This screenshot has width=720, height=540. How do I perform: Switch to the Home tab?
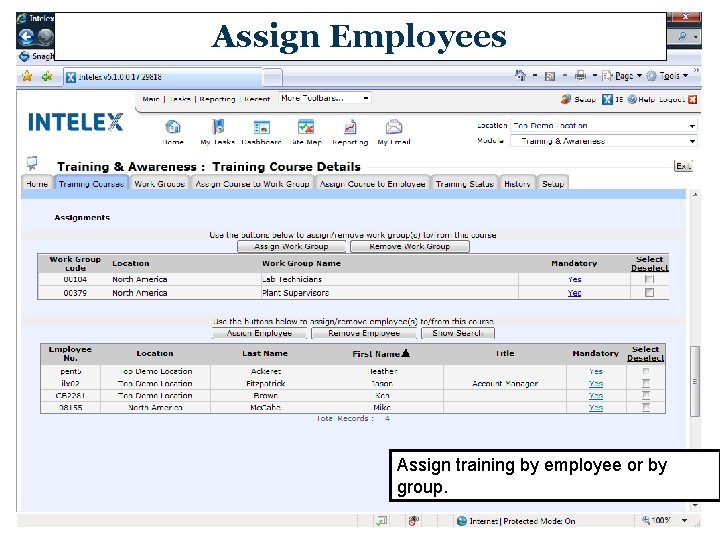pyautogui.click(x=37, y=183)
